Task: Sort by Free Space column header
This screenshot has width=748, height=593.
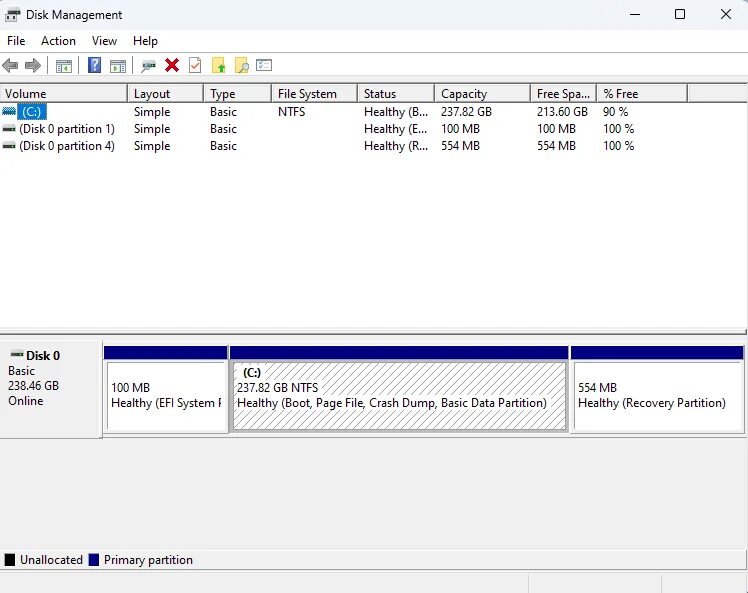Action: pos(563,94)
